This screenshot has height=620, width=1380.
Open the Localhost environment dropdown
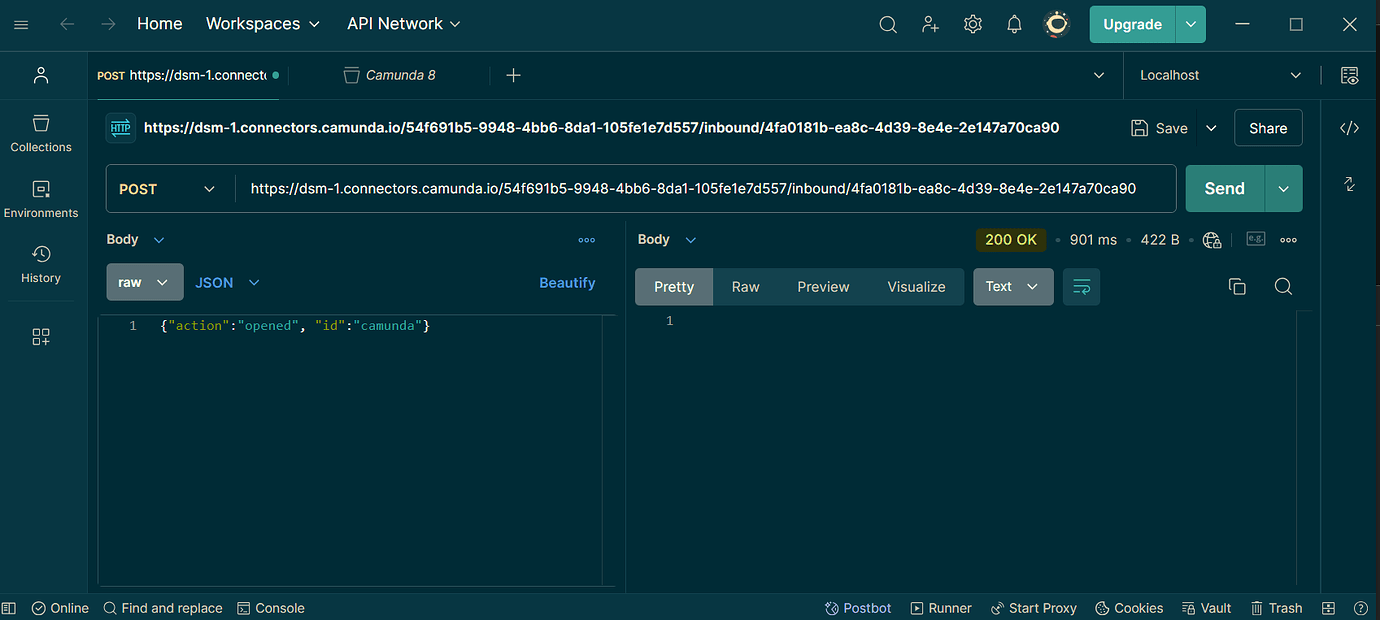(x=1220, y=75)
